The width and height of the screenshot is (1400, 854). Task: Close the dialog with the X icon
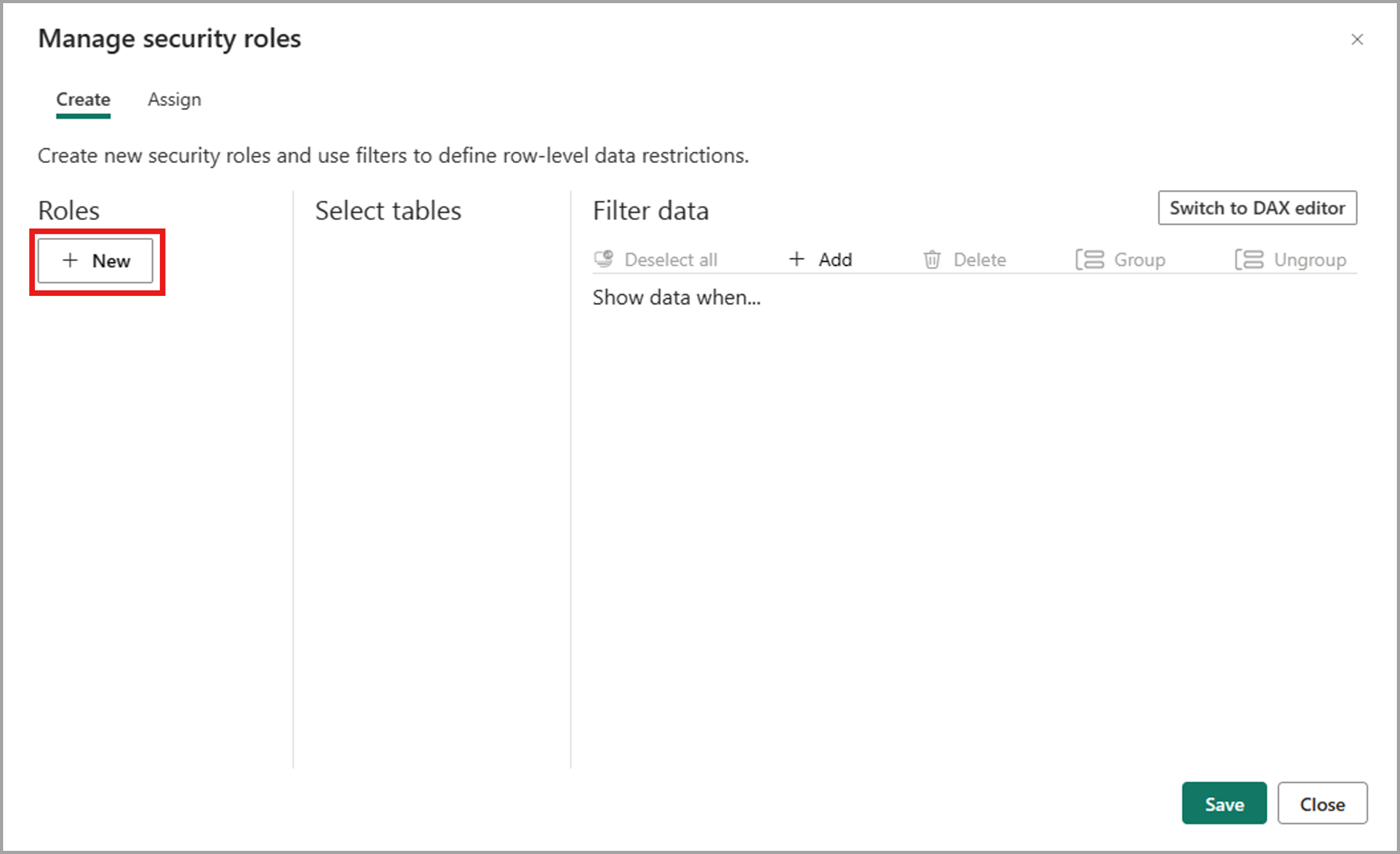click(1357, 40)
